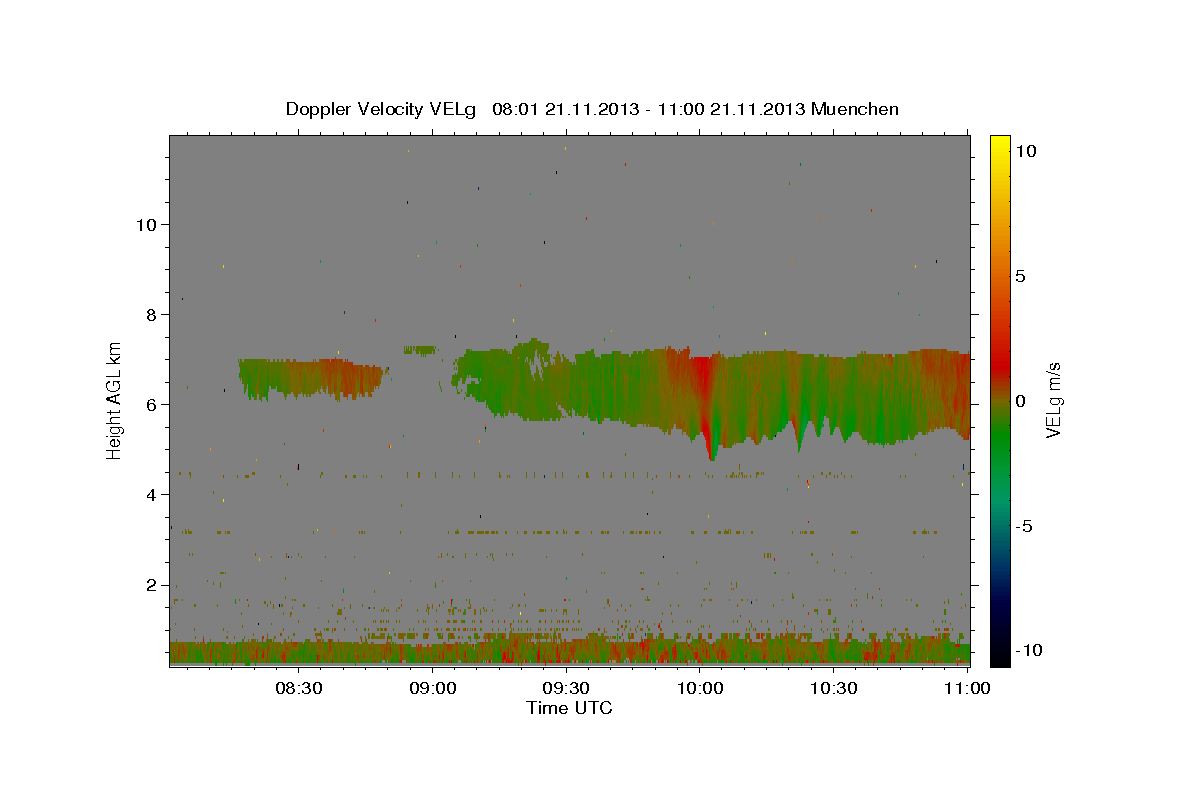Click the height tick label 8
This screenshot has width=1200, height=800.
tap(151, 314)
